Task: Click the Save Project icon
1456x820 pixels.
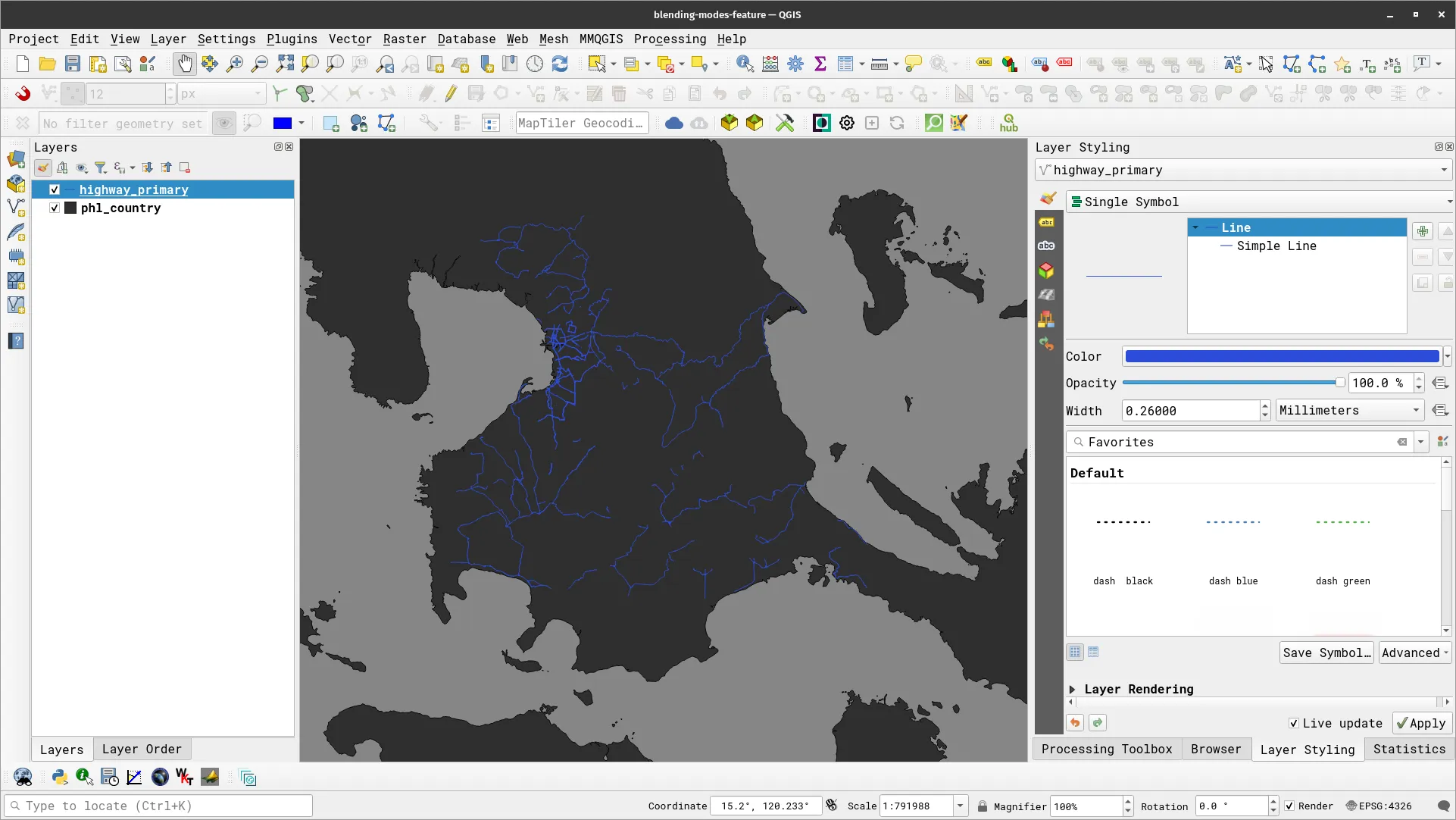Action: tap(73, 64)
